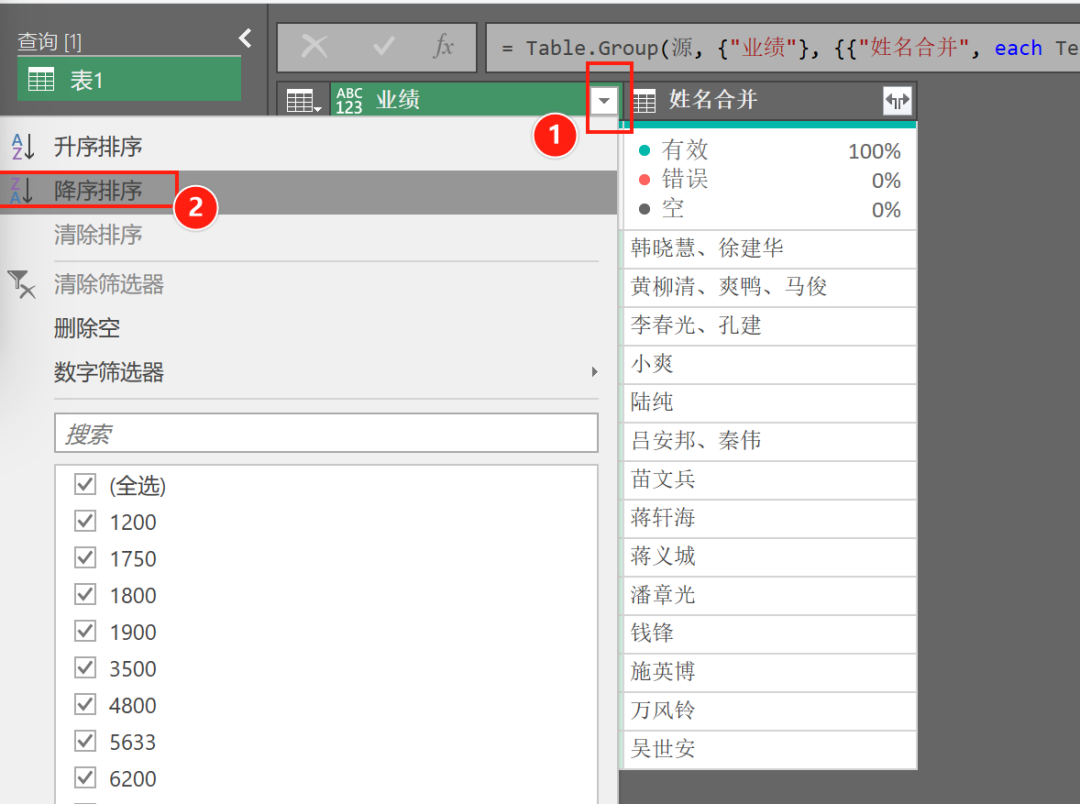Select 清除筛选器 menu entry

click(x=309, y=285)
